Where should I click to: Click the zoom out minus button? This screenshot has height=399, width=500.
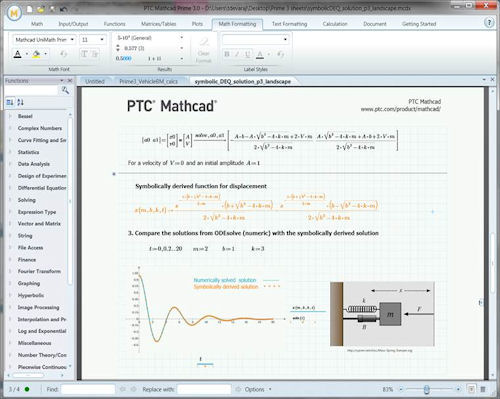401,389
